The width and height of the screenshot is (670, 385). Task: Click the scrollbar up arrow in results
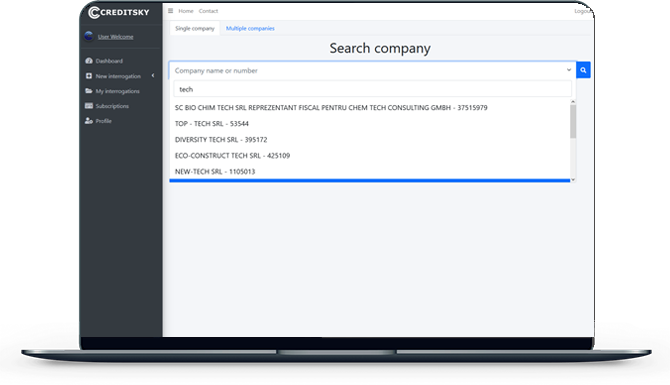tap(573, 102)
